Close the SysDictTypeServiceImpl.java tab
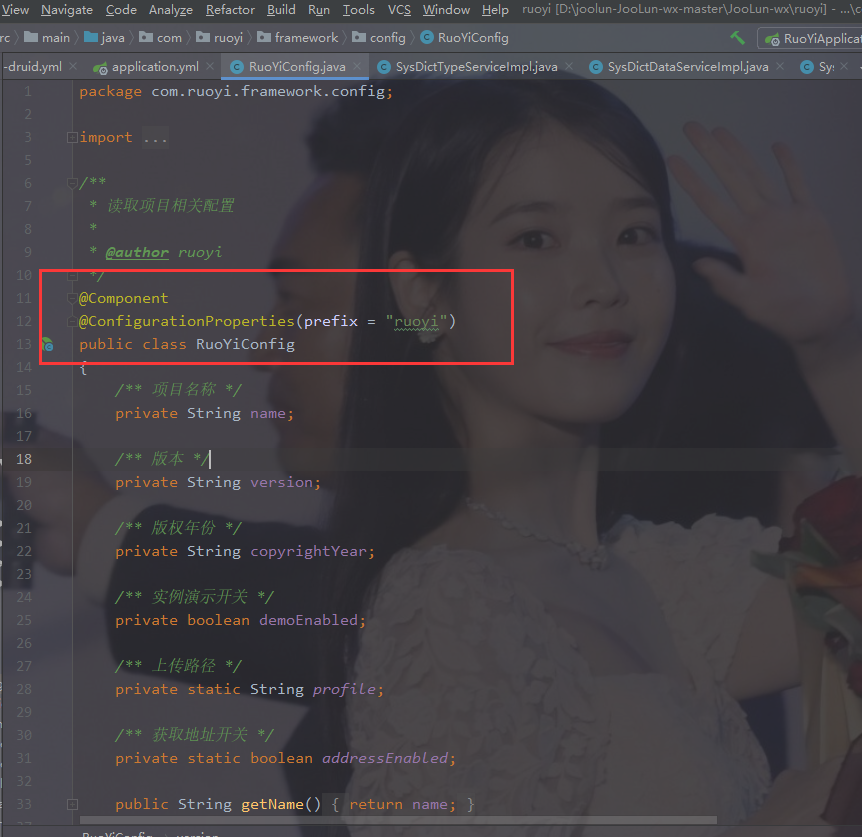Viewport: 862px width, 837px height. pos(569,66)
